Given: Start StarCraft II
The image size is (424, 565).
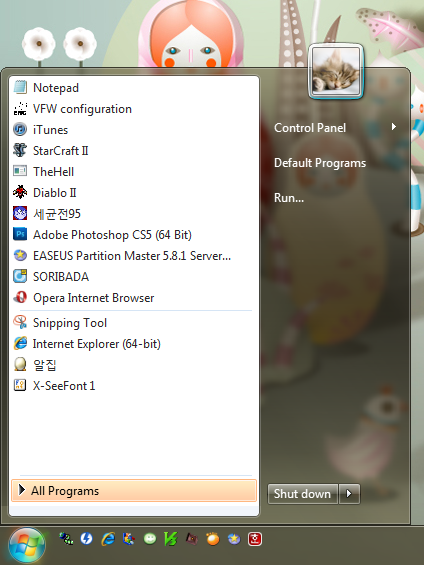Looking at the screenshot, I should 133,151.
